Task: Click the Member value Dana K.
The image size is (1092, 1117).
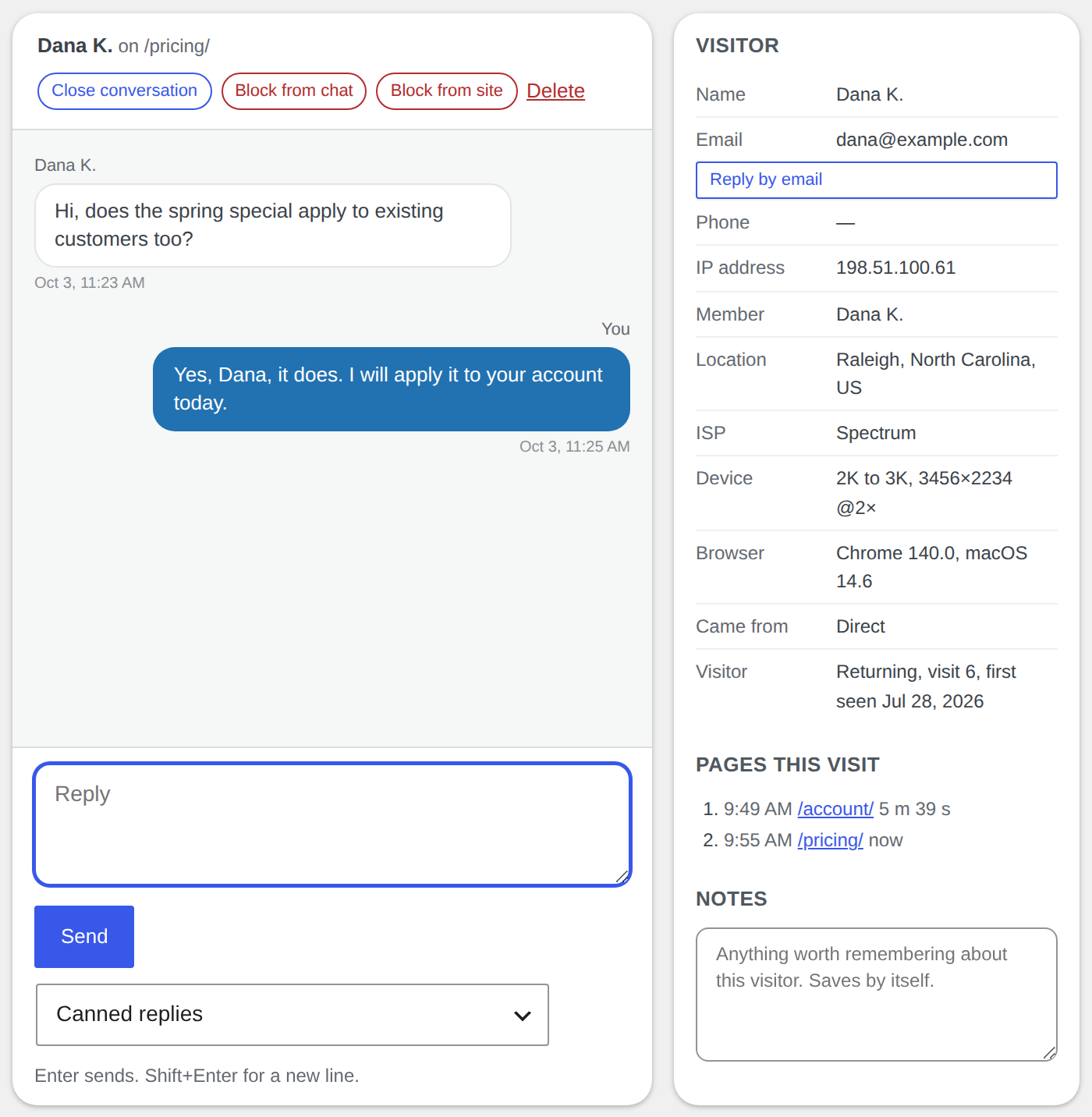Action: point(870,314)
